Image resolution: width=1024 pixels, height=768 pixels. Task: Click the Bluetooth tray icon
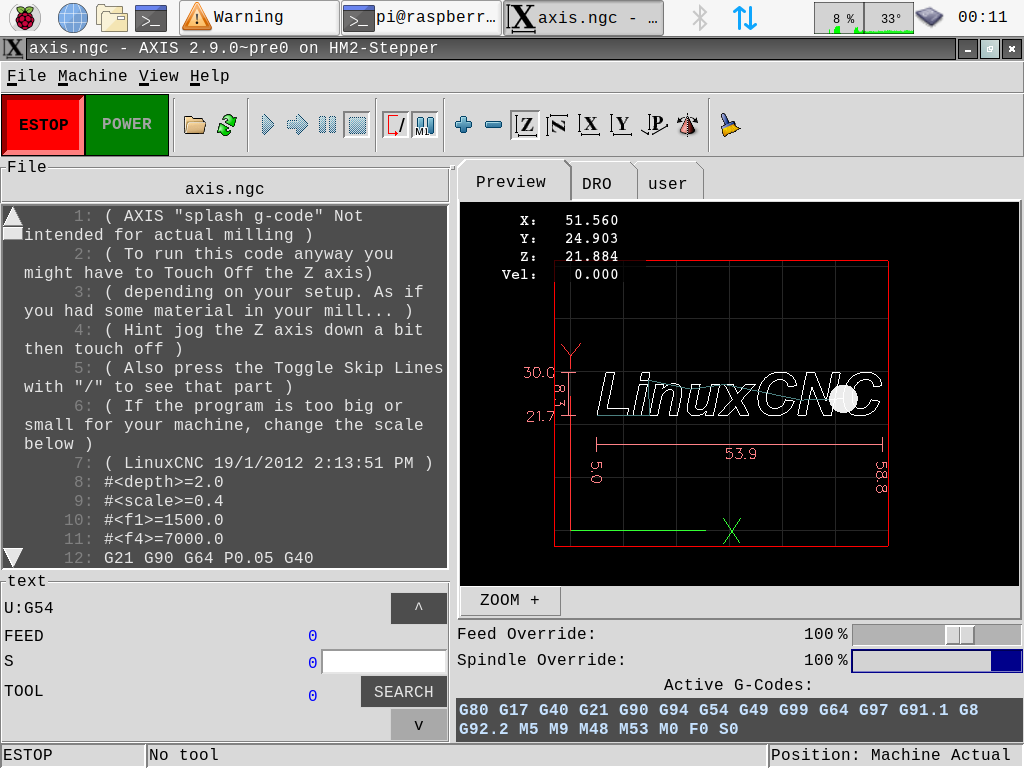coord(699,18)
